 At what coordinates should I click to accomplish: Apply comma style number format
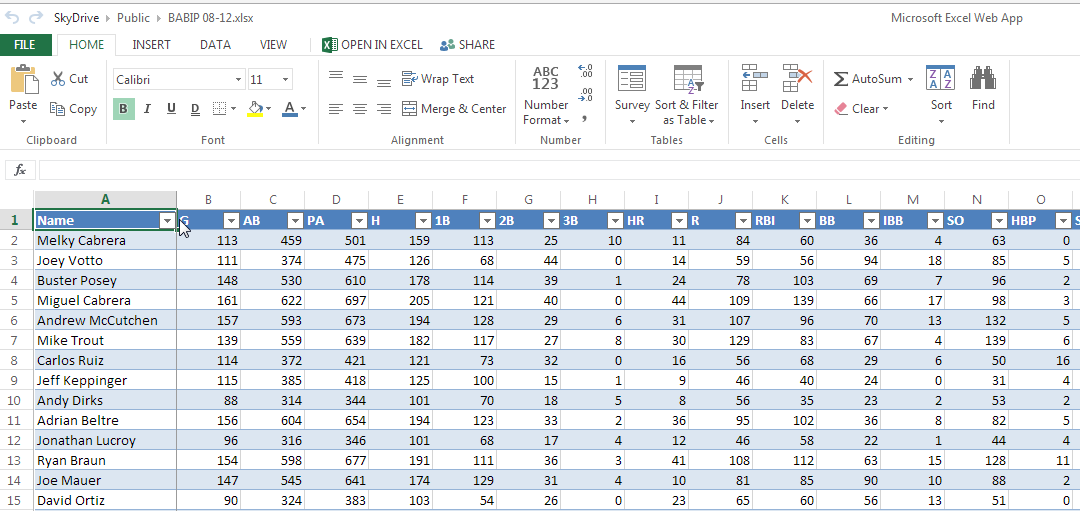[585, 118]
